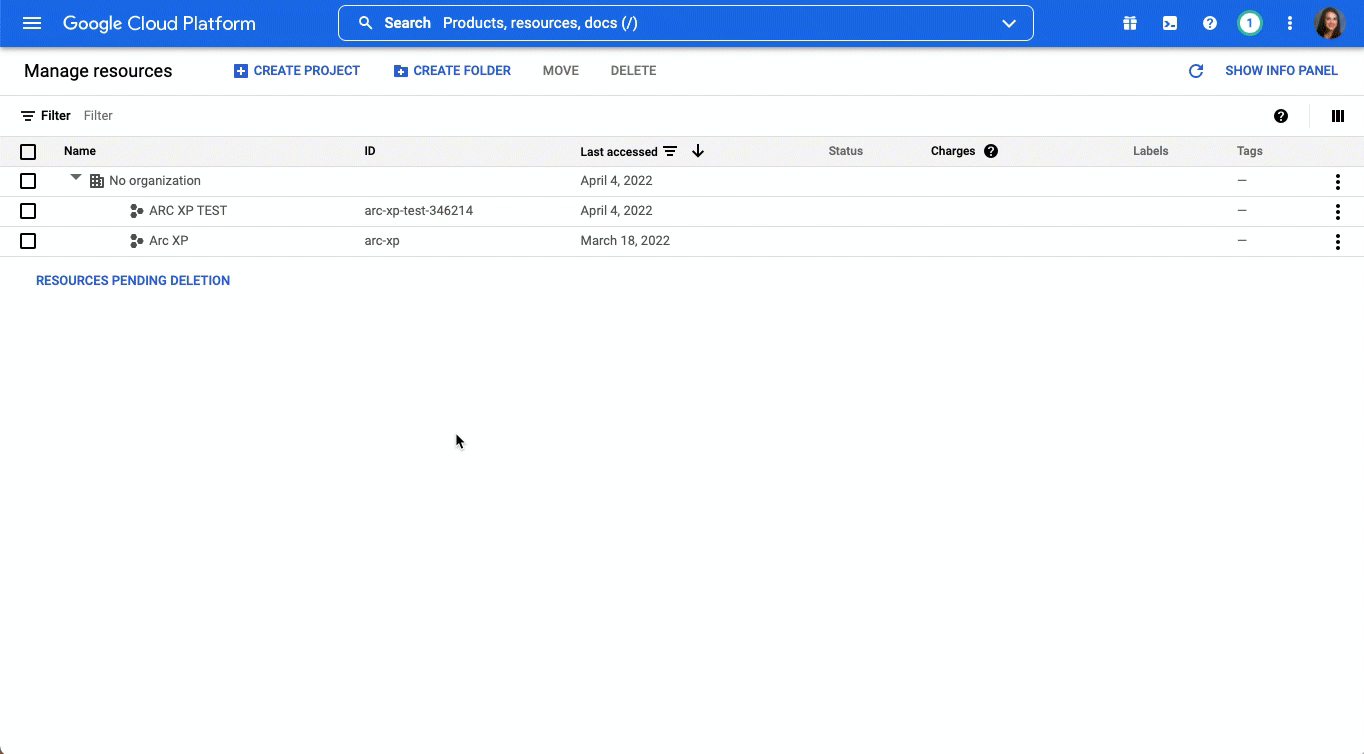The width and height of the screenshot is (1364, 754).
Task: Open the Charges help question icon
Action: tap(991, 151)
